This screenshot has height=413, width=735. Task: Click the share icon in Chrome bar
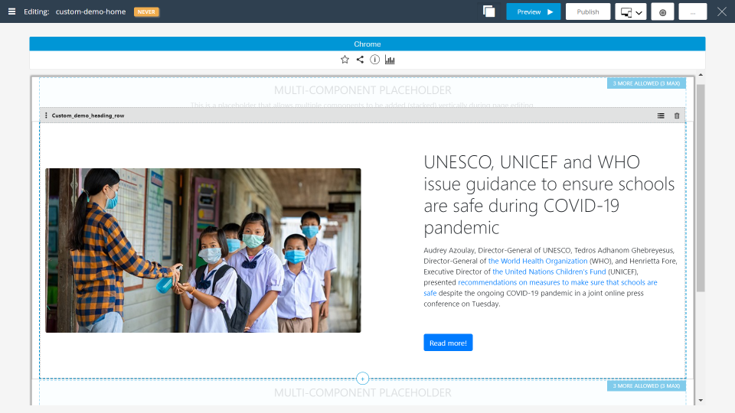360,60
